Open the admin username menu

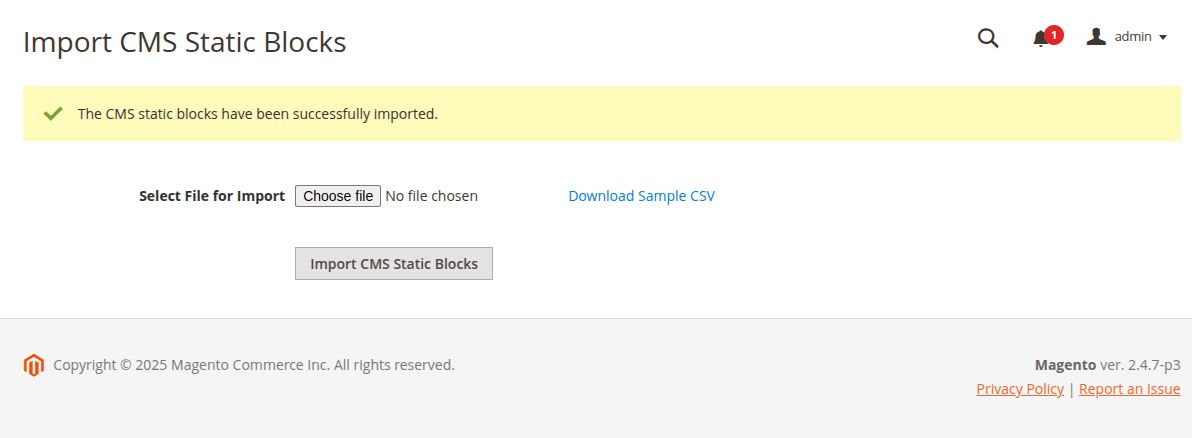tap(1133, 37)
